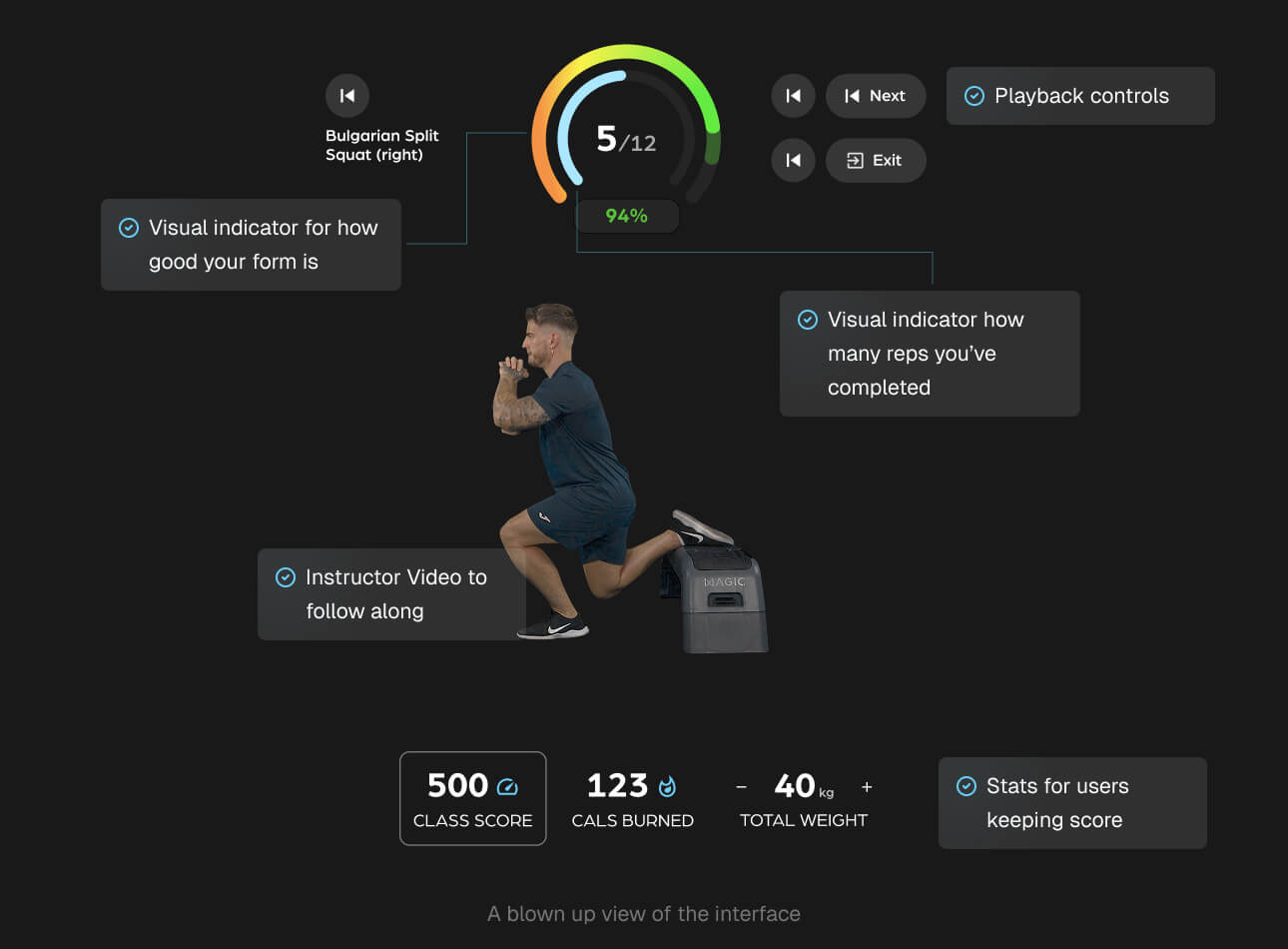The image size is (1288, 949).
Task: Select the Class Score stat card
Action: click(473, 798)
